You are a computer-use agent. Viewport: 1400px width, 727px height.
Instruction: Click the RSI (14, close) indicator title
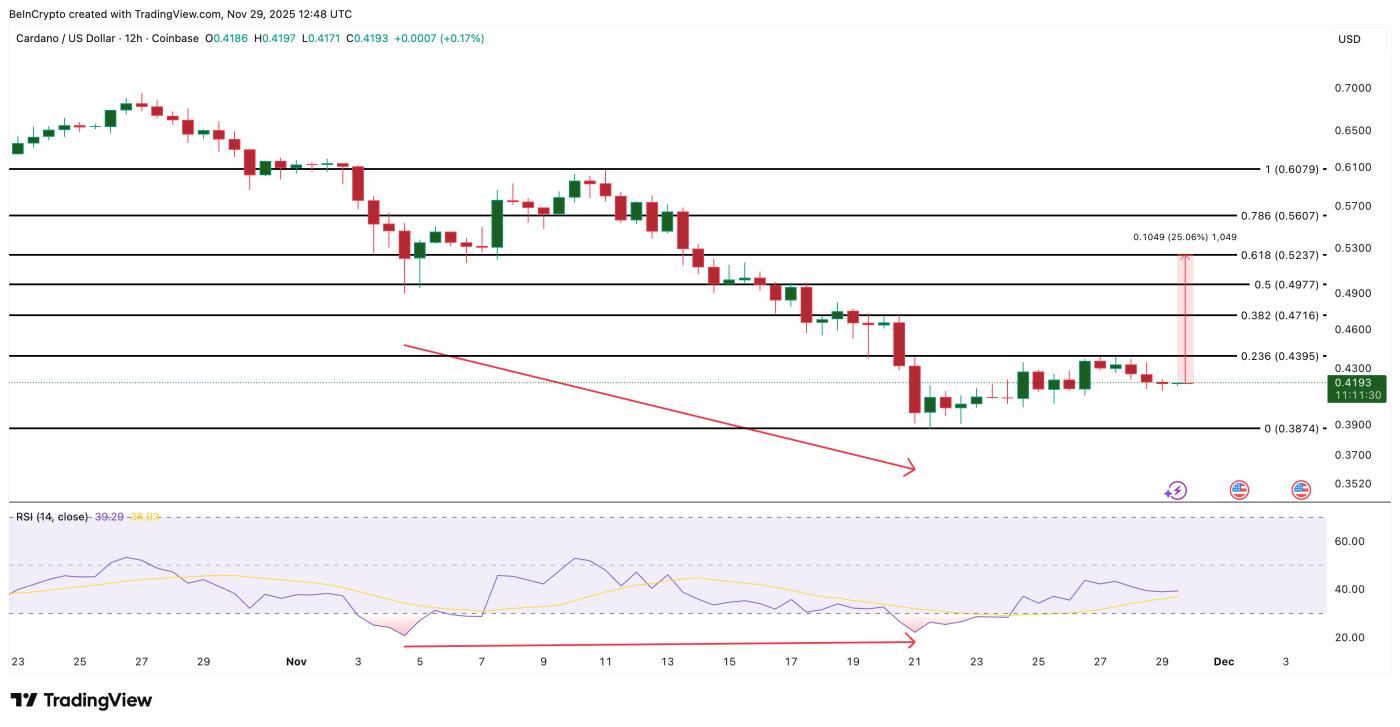click(50, 517)
